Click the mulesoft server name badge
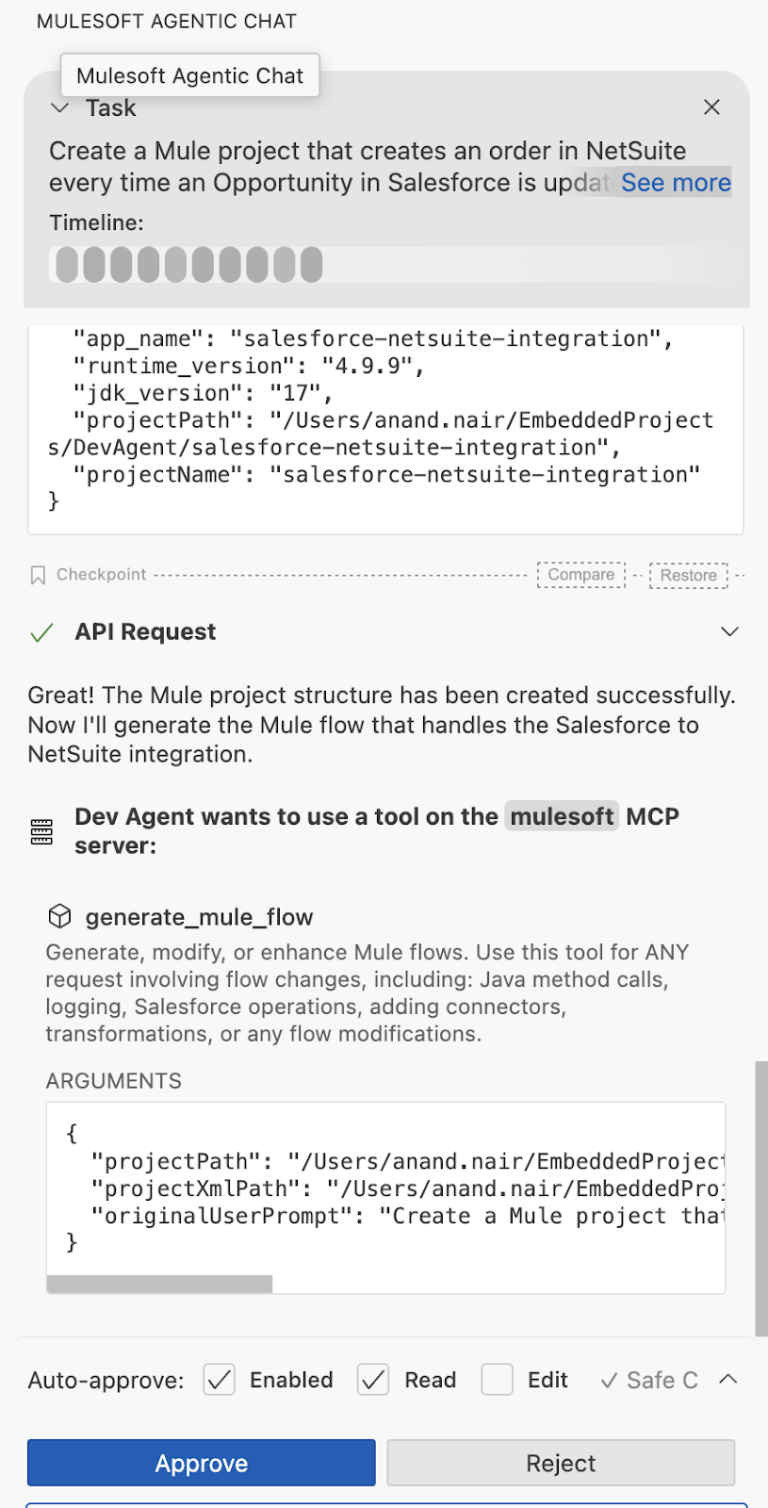This screenshot has width=768, height=1508. 561,816
